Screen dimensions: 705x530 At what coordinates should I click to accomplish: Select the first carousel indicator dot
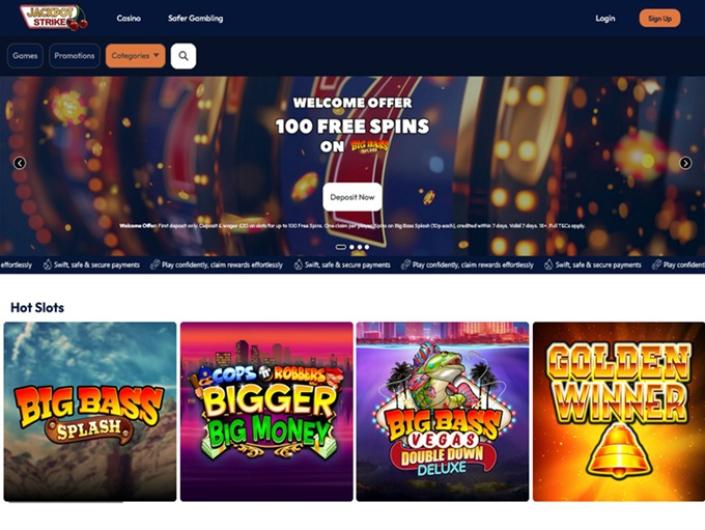coord(341,247)
